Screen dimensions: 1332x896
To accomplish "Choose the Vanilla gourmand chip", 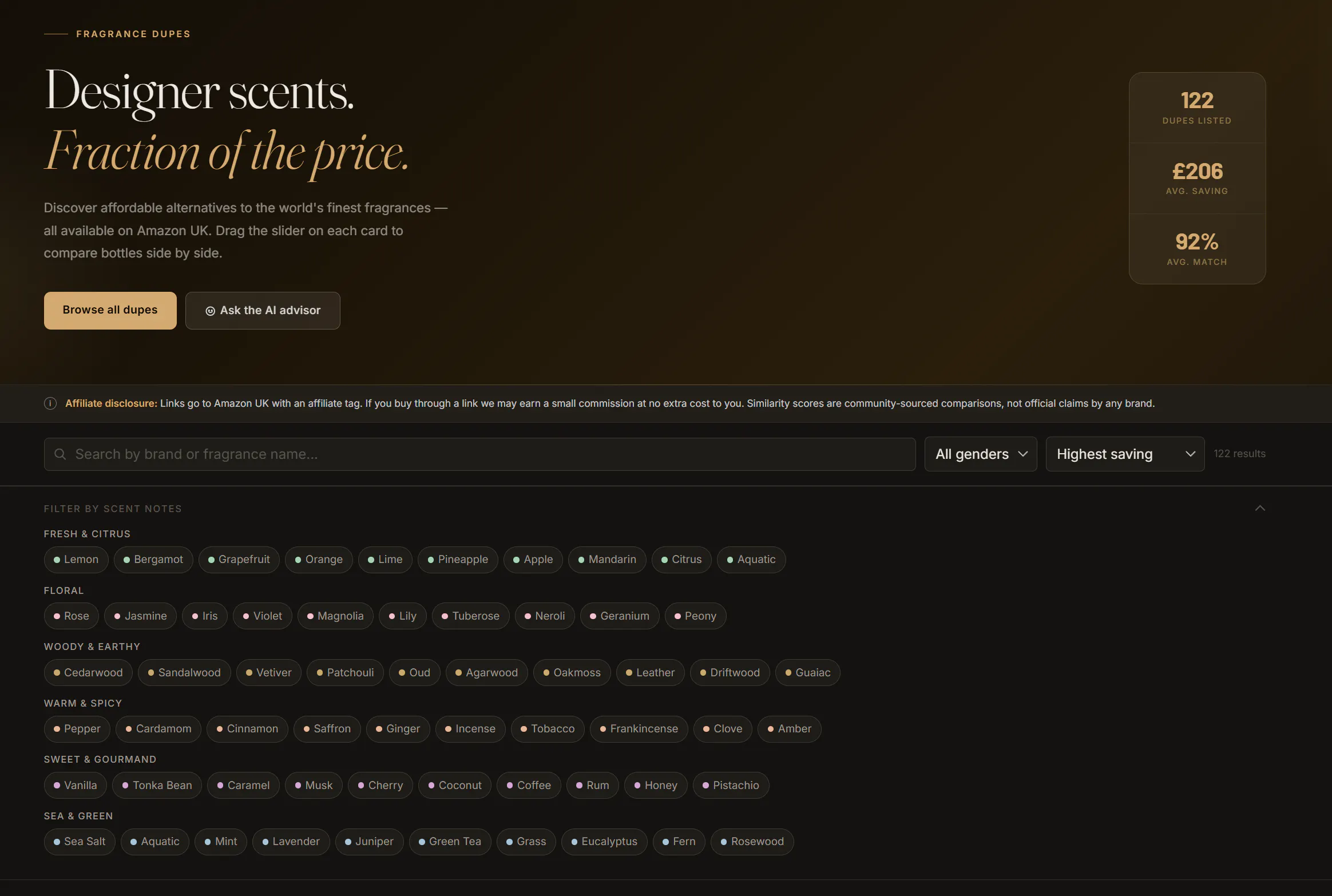I will click(76, 786).
